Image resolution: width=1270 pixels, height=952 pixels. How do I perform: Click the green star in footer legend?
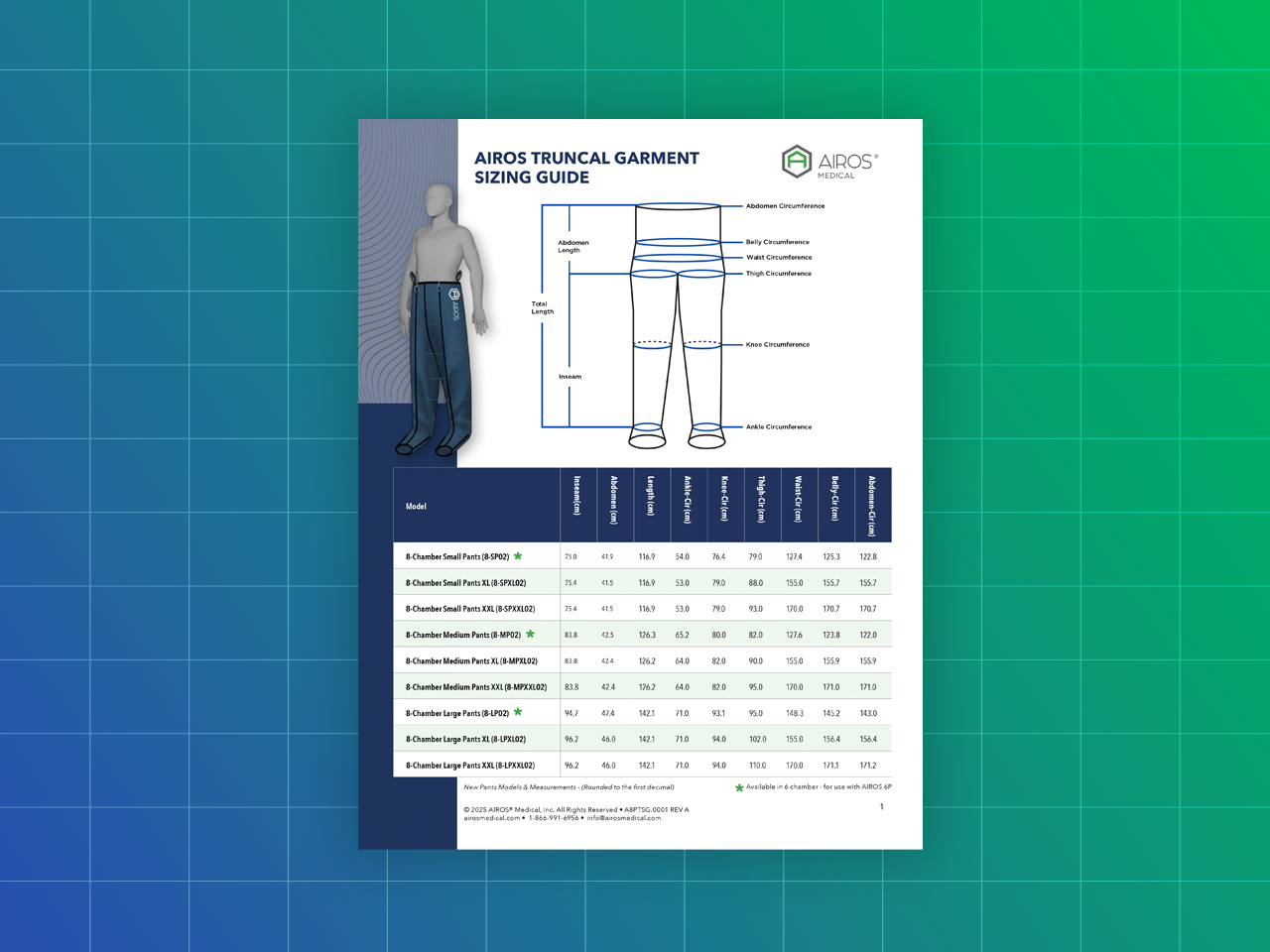click(x=739, y=787)
